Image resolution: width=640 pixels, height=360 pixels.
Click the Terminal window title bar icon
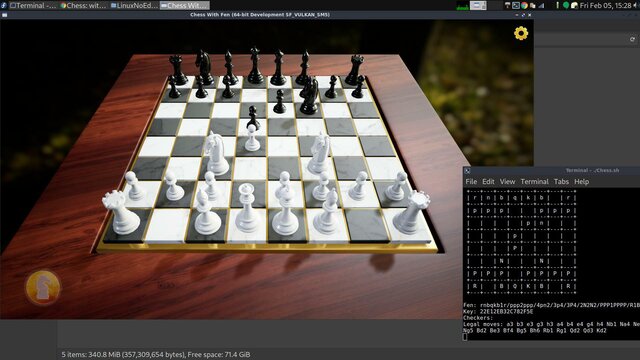click(x=467, y=171)
